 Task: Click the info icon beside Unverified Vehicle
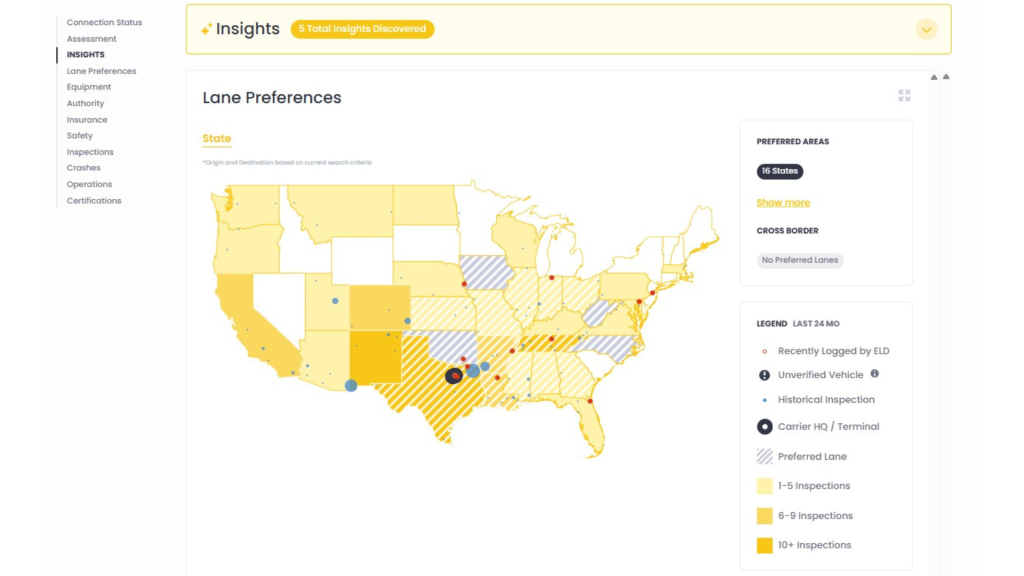(875, 374)
